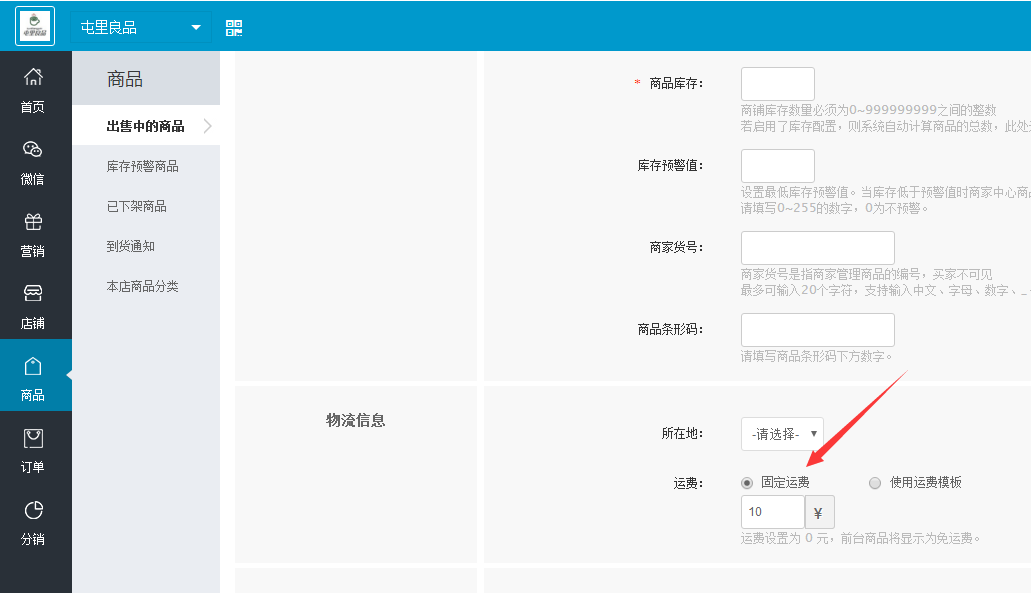
Task: Click the QR code icon
Action: [234, 28]
